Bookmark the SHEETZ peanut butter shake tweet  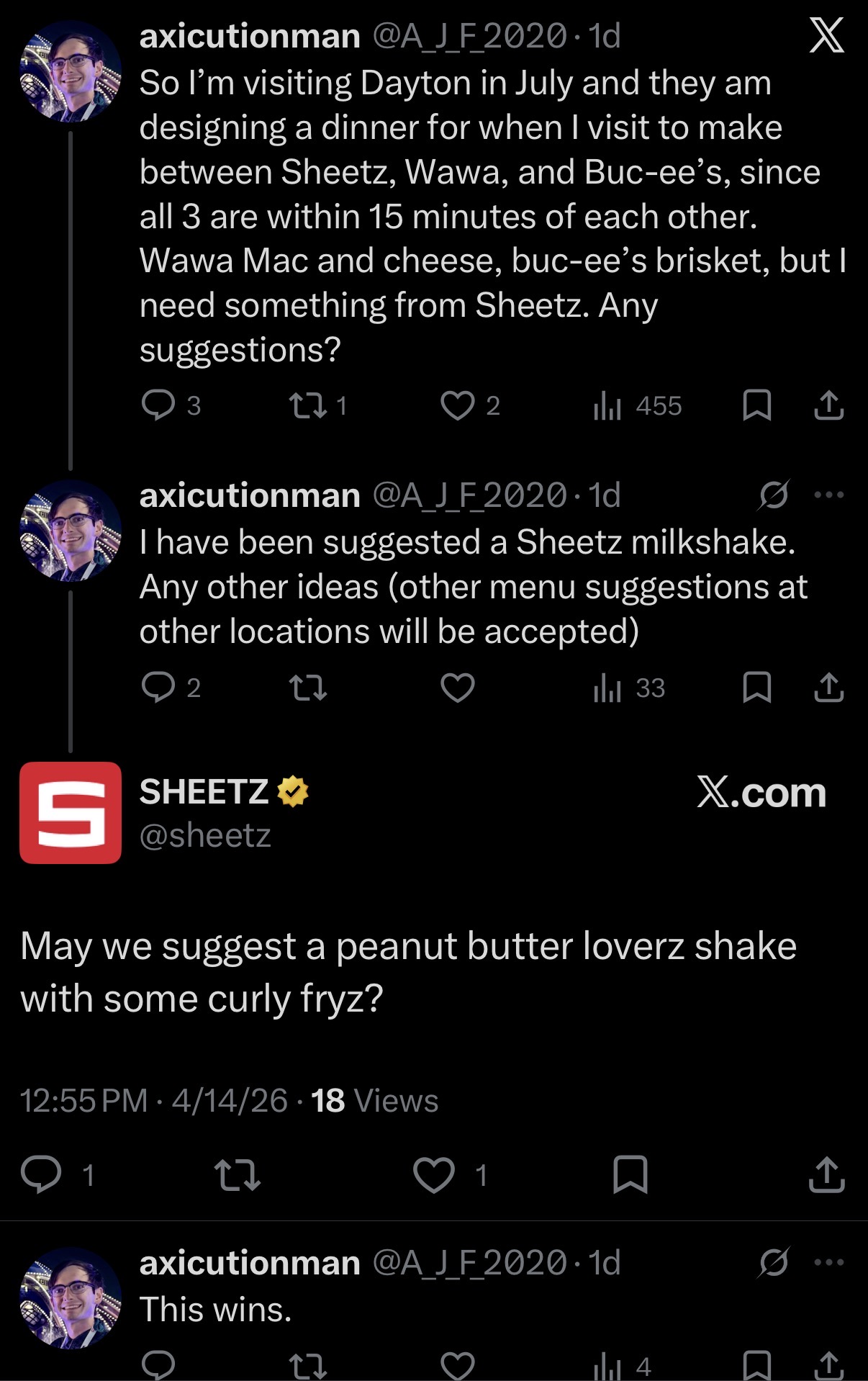click(630, 1175)
